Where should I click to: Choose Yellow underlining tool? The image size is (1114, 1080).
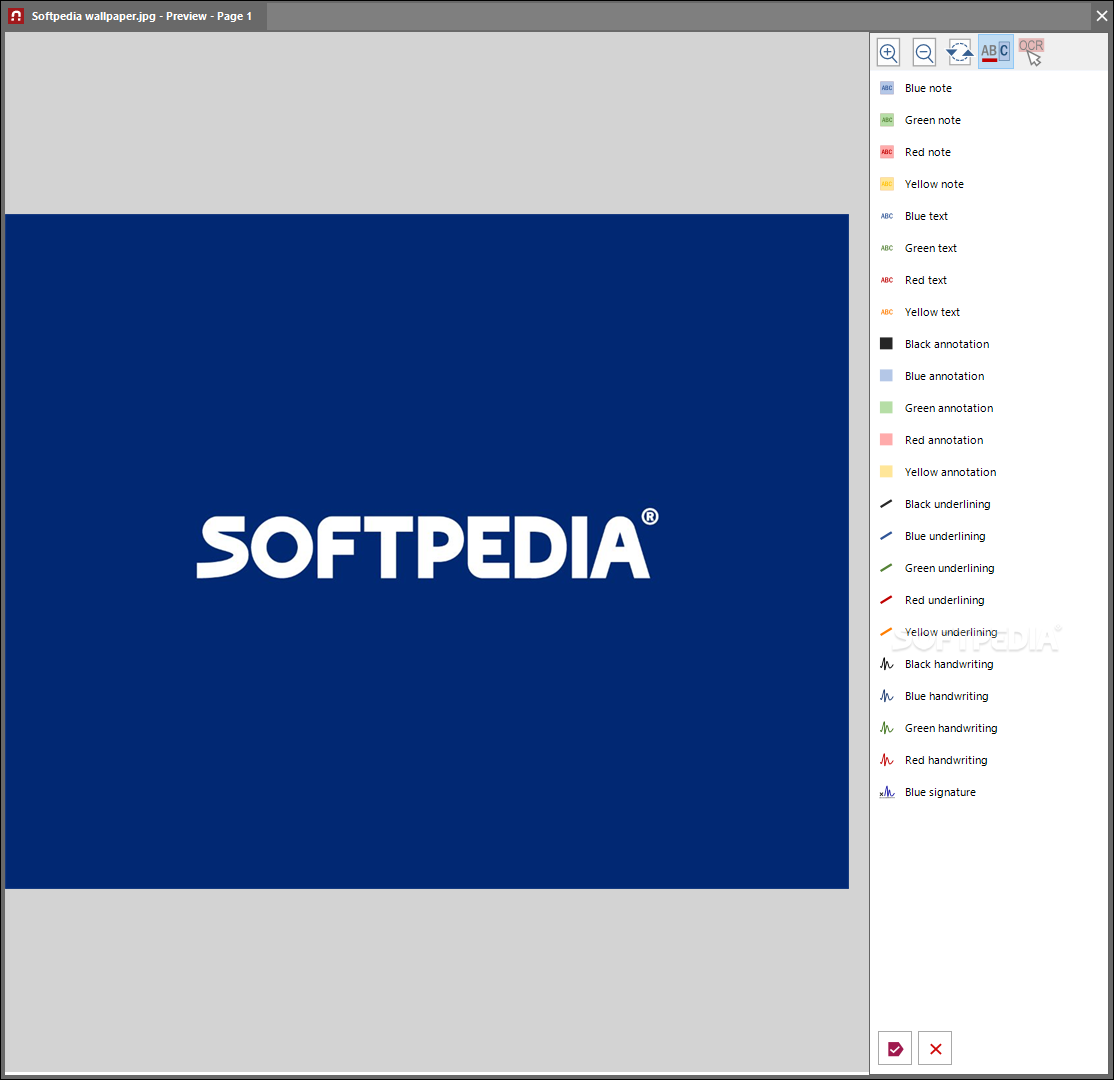point(939,632)
